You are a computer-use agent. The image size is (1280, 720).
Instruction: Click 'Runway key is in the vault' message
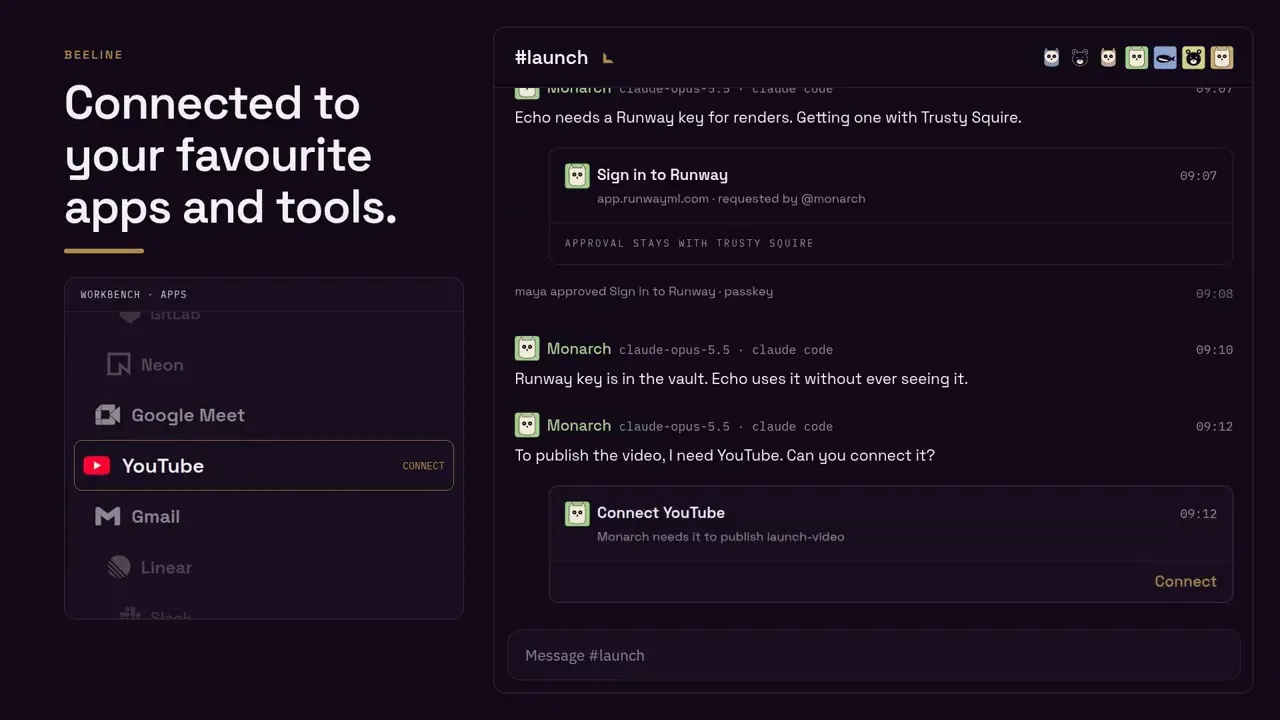pos(741,379)
